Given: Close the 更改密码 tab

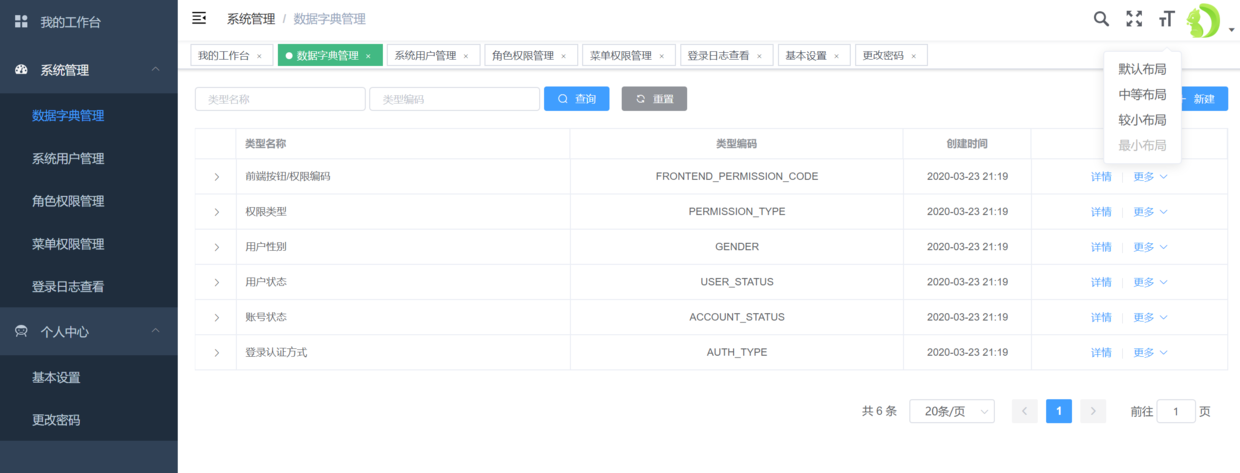Looking at the screenshot, I should click(x=913, y=56).
